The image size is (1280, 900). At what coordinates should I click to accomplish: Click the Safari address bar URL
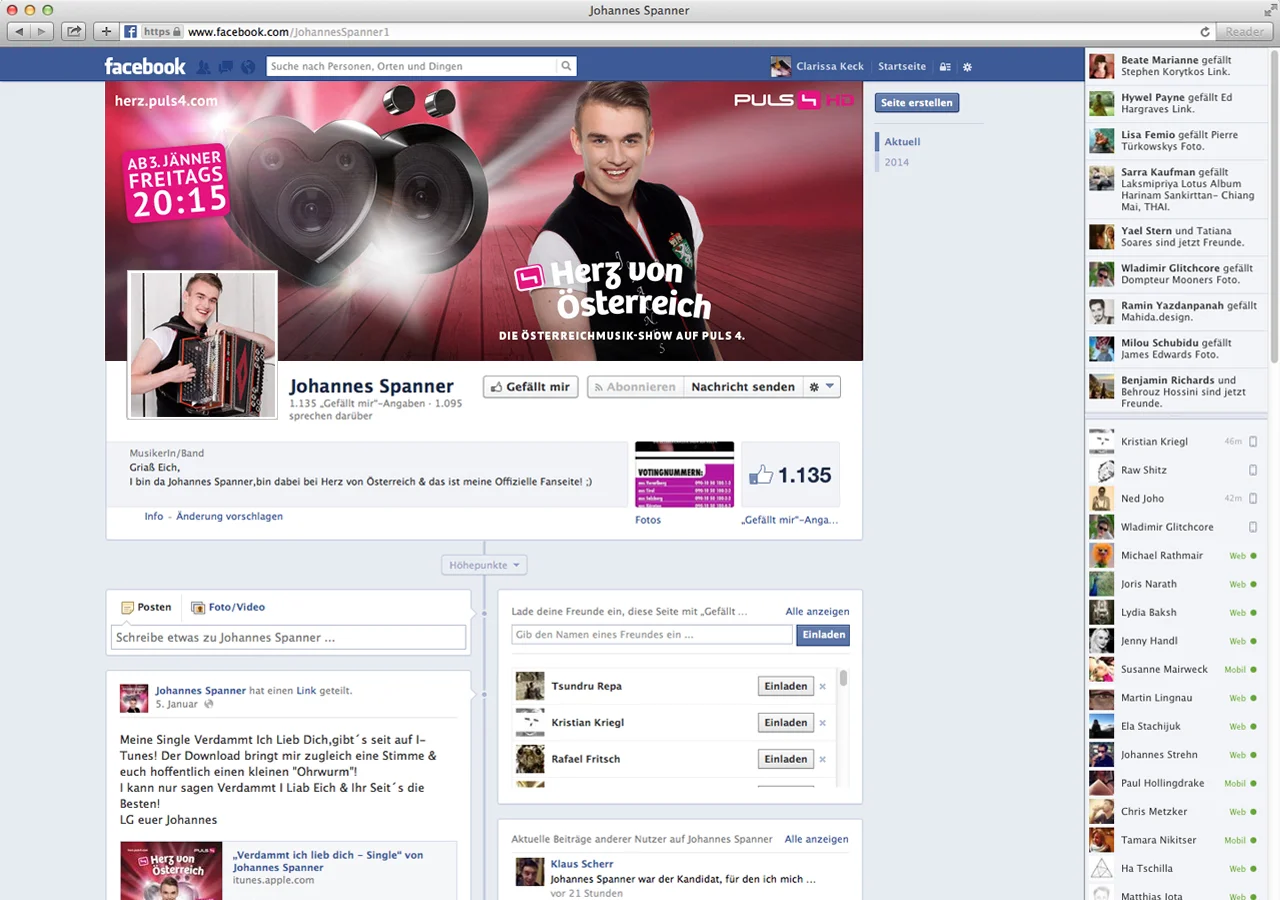tap(289, 32)
